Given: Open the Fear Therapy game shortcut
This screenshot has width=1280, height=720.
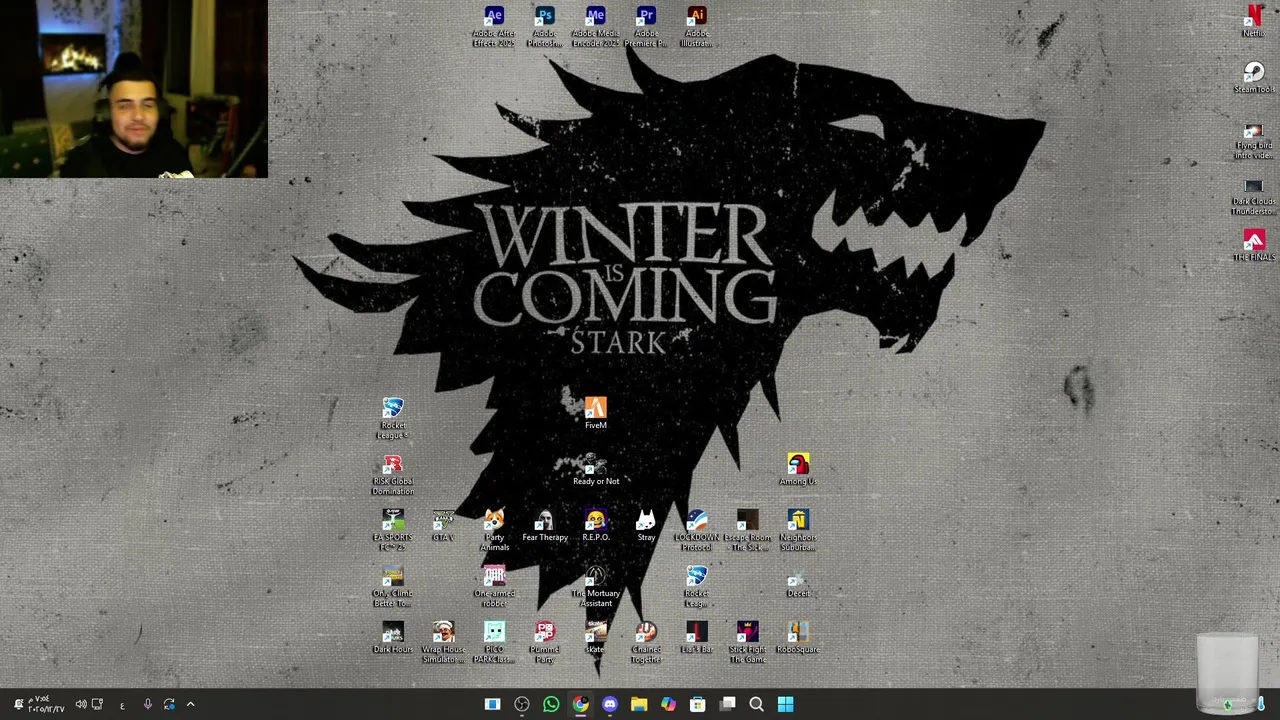Looking at the screenshot, I should click(x=545, y=525).
